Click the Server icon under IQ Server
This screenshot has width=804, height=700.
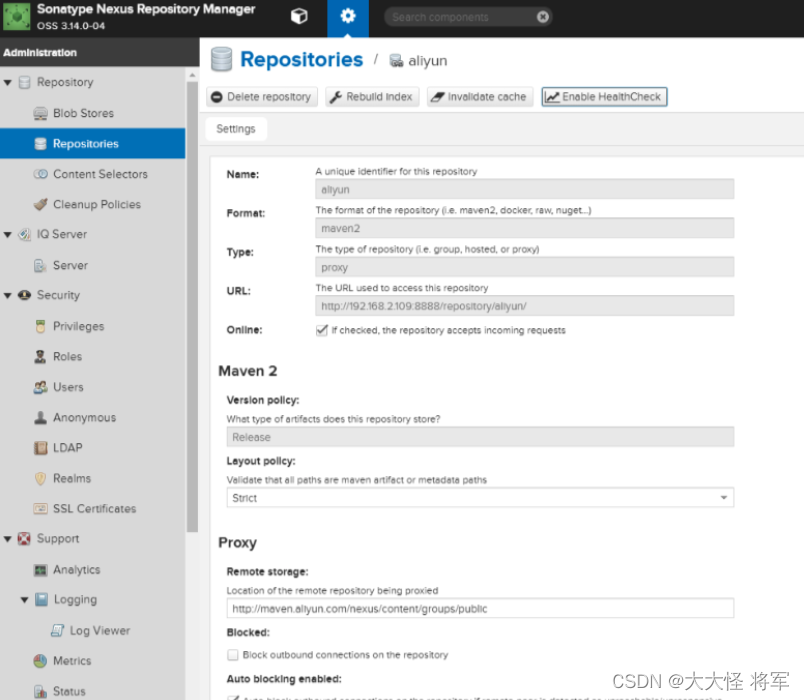click(41, 265)
